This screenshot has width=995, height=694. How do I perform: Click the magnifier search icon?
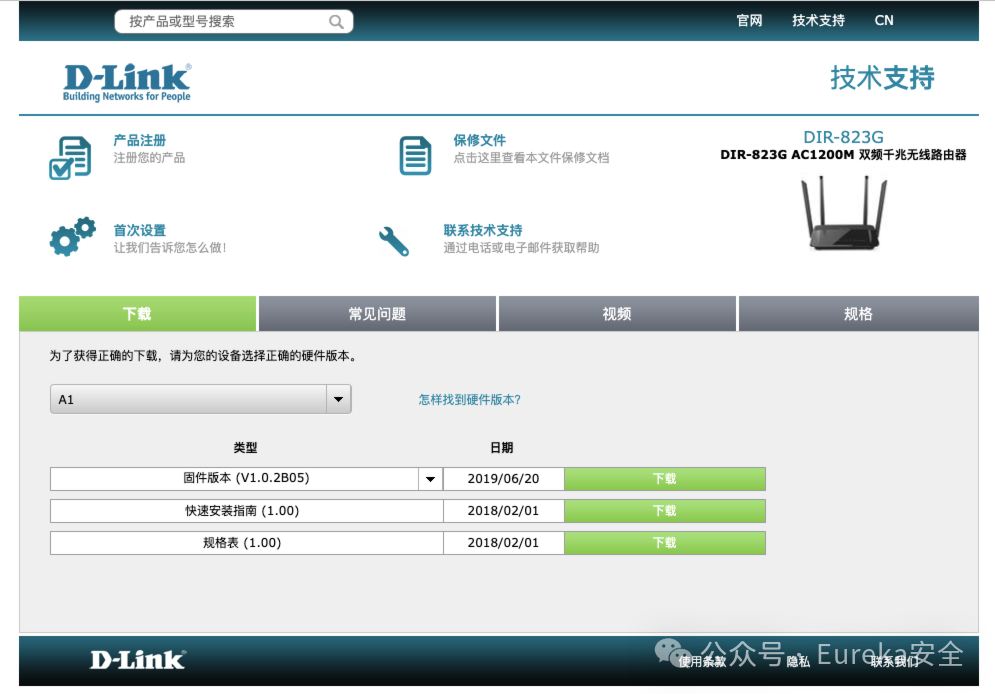(336, 22)
